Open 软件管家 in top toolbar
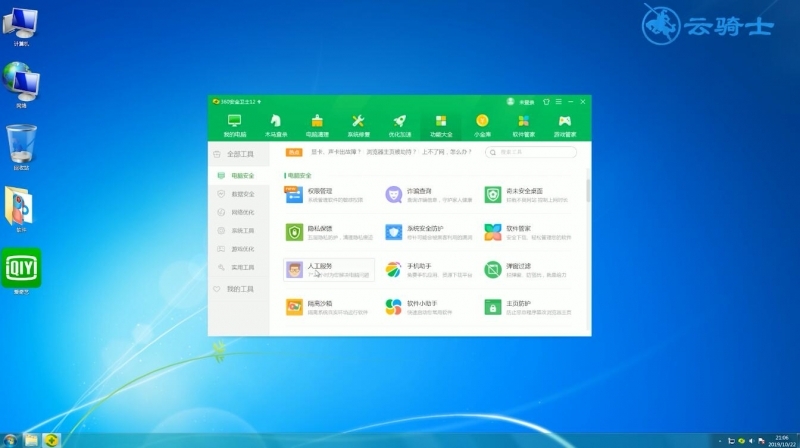Viewport: 800px width, 448px height. coord(523,126)
